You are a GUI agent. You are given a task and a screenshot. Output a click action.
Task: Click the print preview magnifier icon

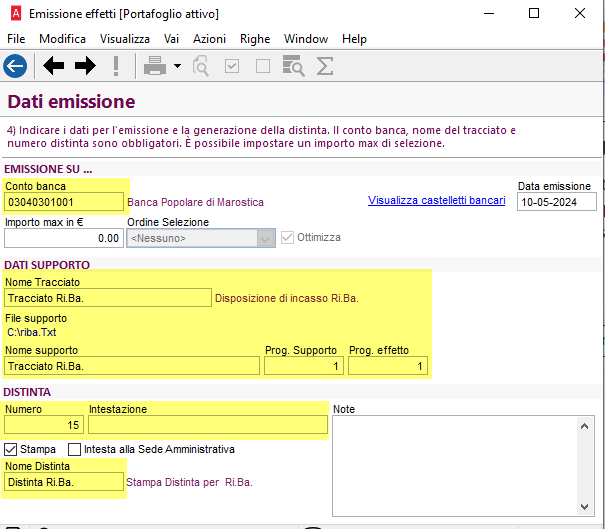click(201, 66)
